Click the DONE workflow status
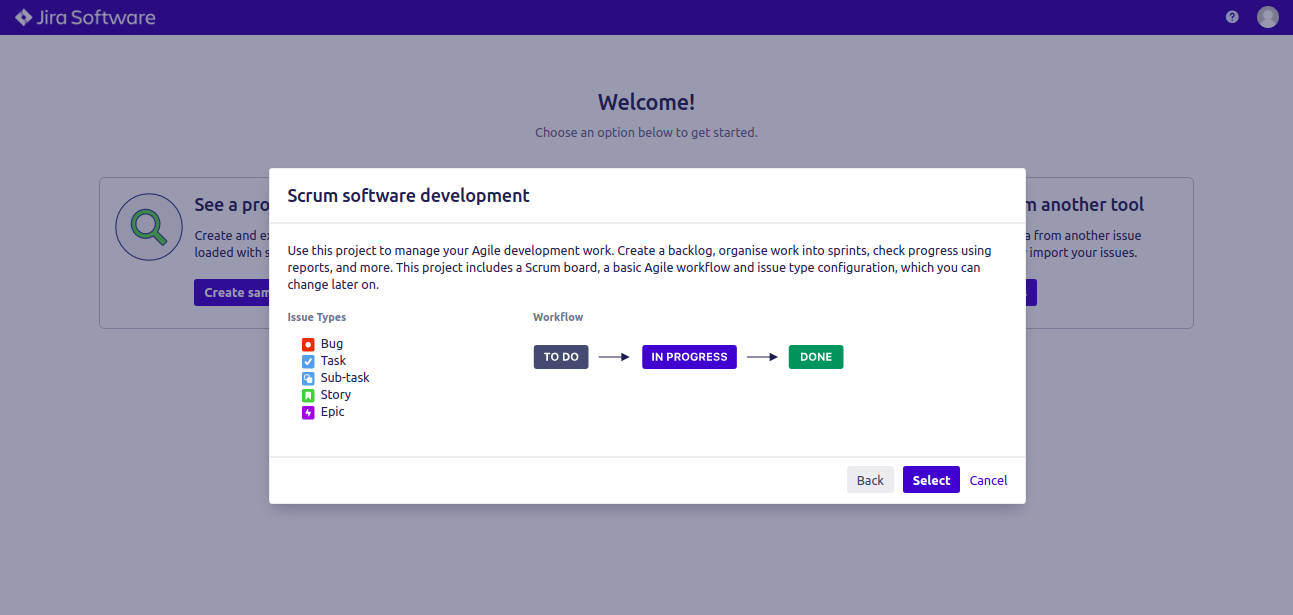The width and height of the screenshot is (1293, 615). [x=816, y=357]
